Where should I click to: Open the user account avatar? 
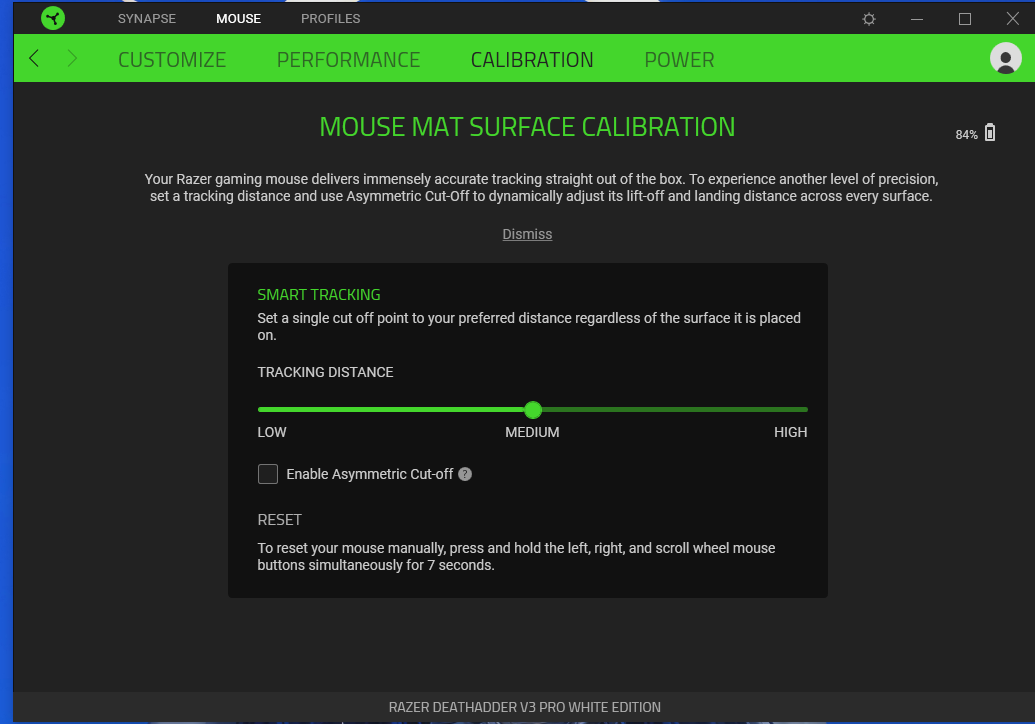click(x=1005, y=59)
